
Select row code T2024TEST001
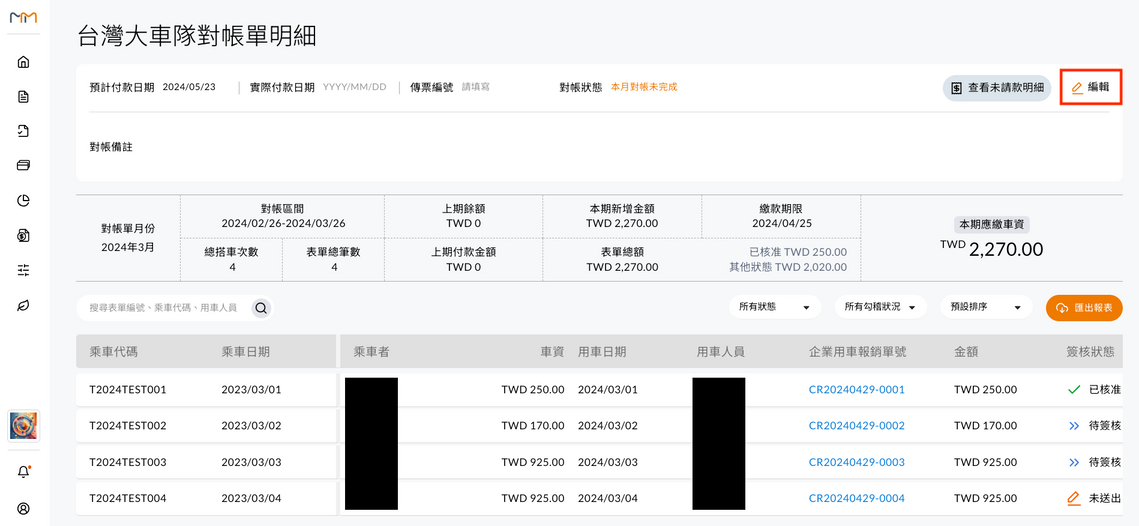pyautogui.click(x=128, y=389)
